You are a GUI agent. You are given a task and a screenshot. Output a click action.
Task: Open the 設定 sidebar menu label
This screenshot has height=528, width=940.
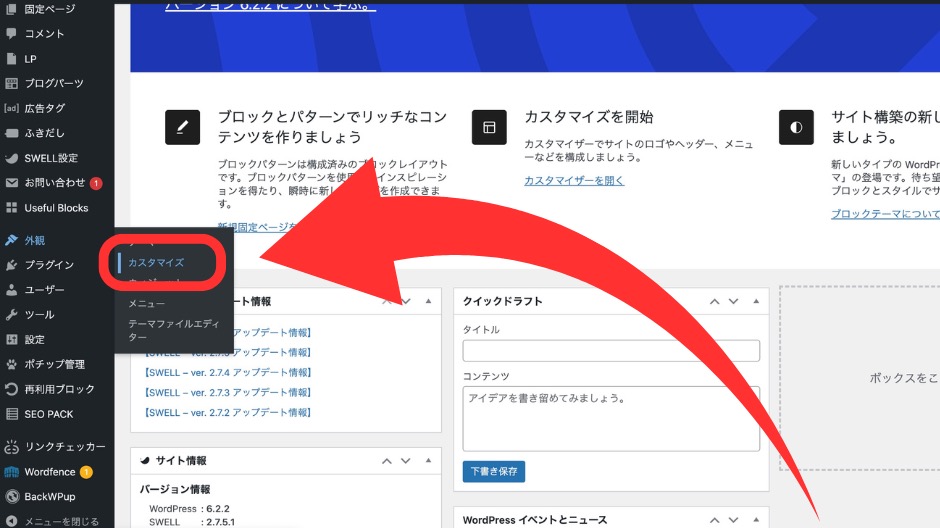(35, 339)
